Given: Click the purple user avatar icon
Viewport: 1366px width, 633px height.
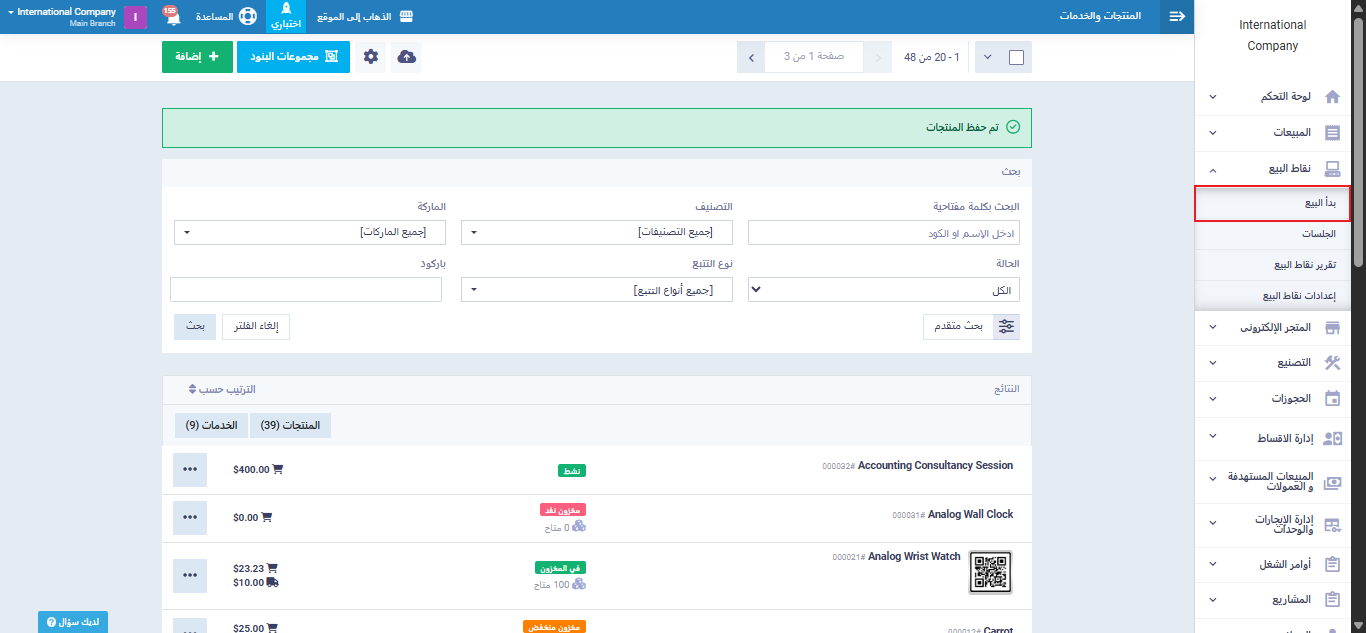Looking at the screenshot, I should pyautogui.click(x=136, y=17).
